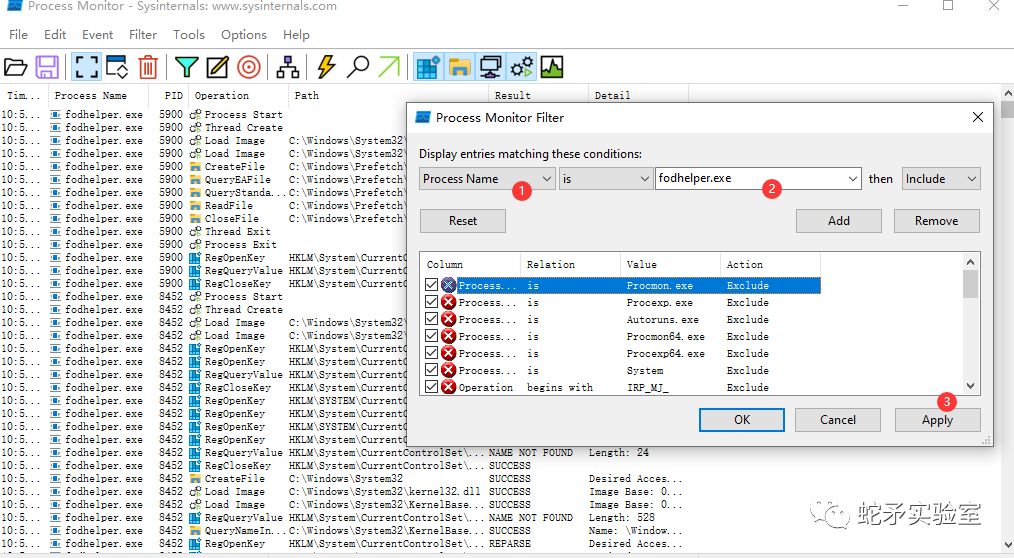Click main event list scroll-up arrow
Screen dimensions: 1014x558
pyautogui.click(x=1008, y=93)
